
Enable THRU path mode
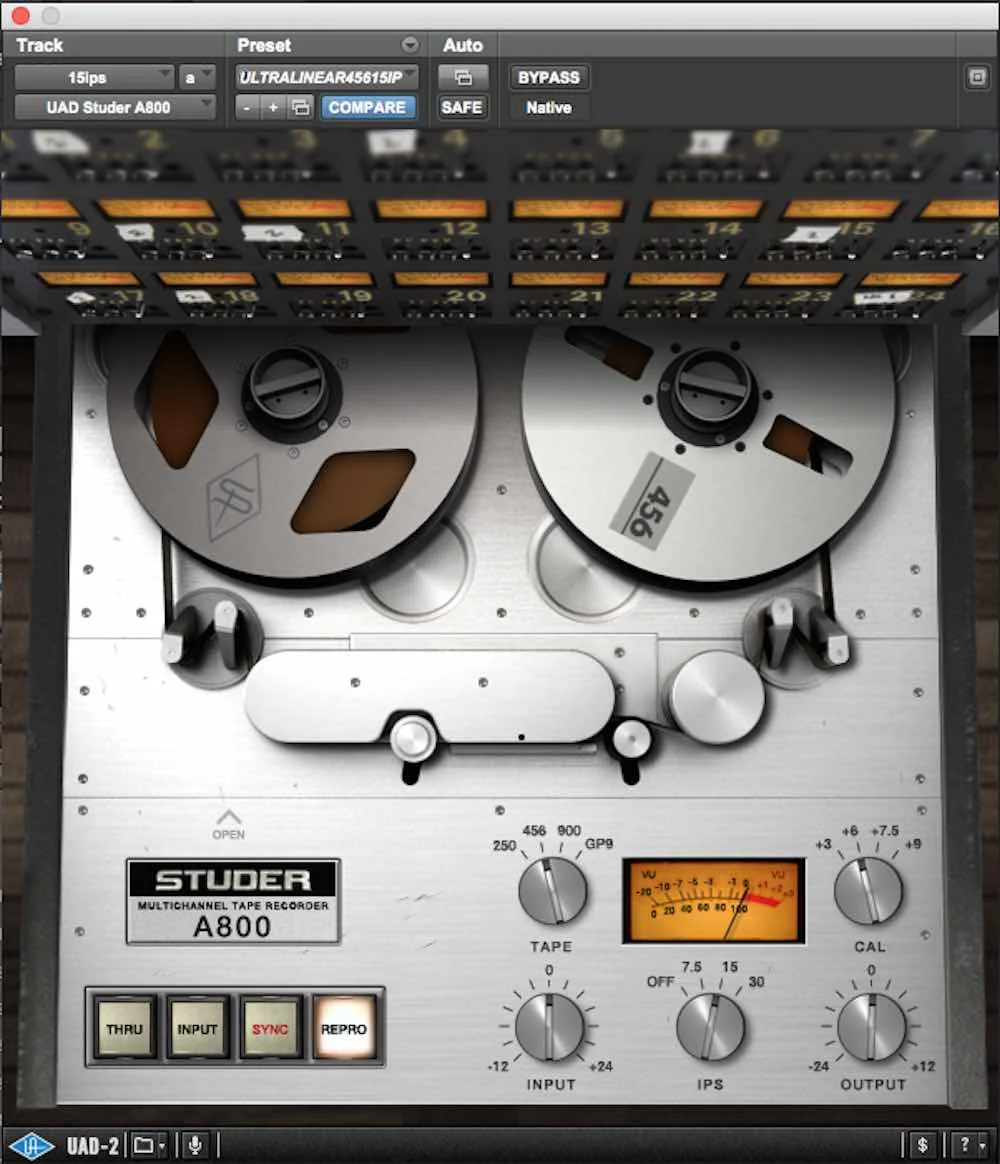pos(124,1029)
